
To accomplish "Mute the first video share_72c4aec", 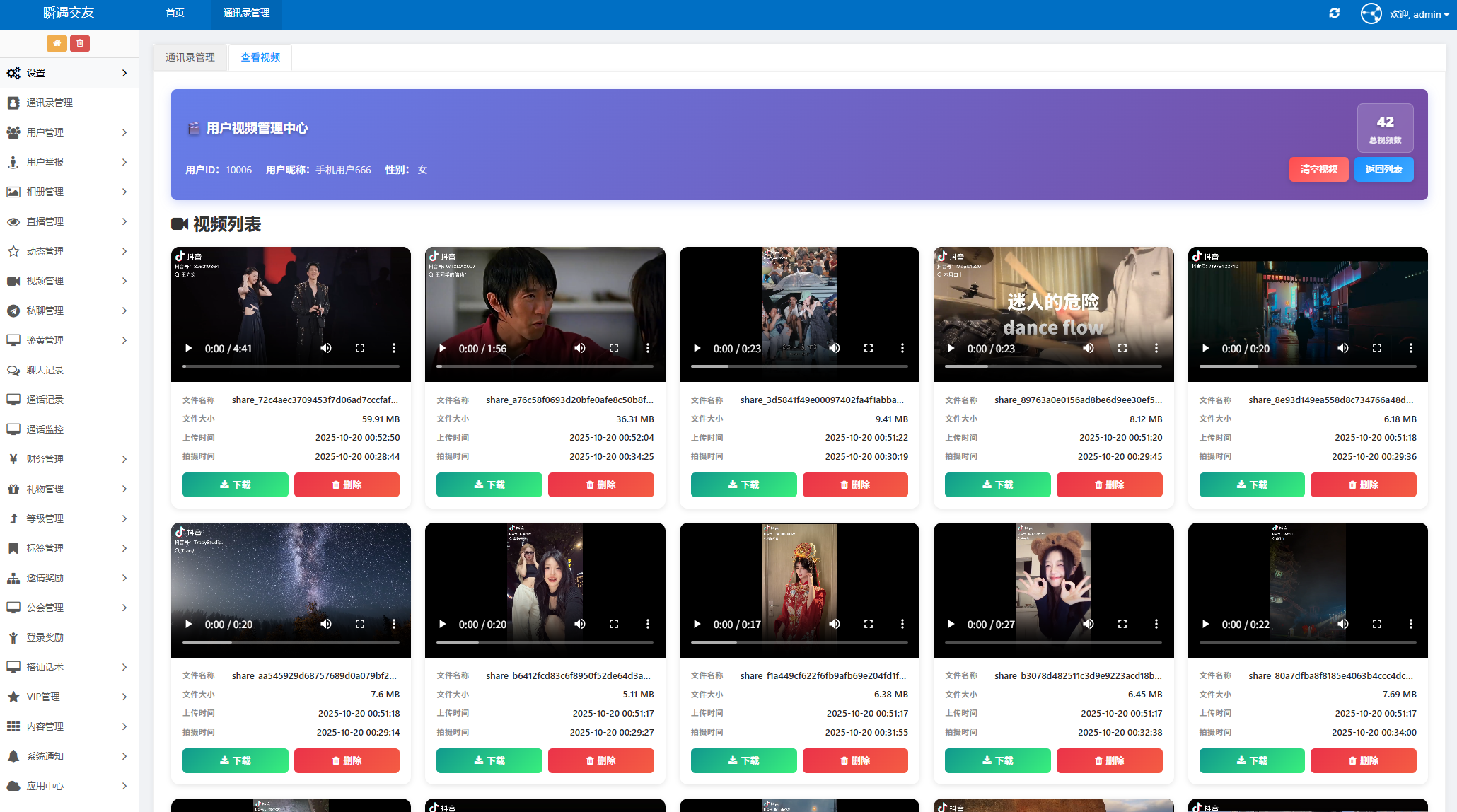I will 326,348.
